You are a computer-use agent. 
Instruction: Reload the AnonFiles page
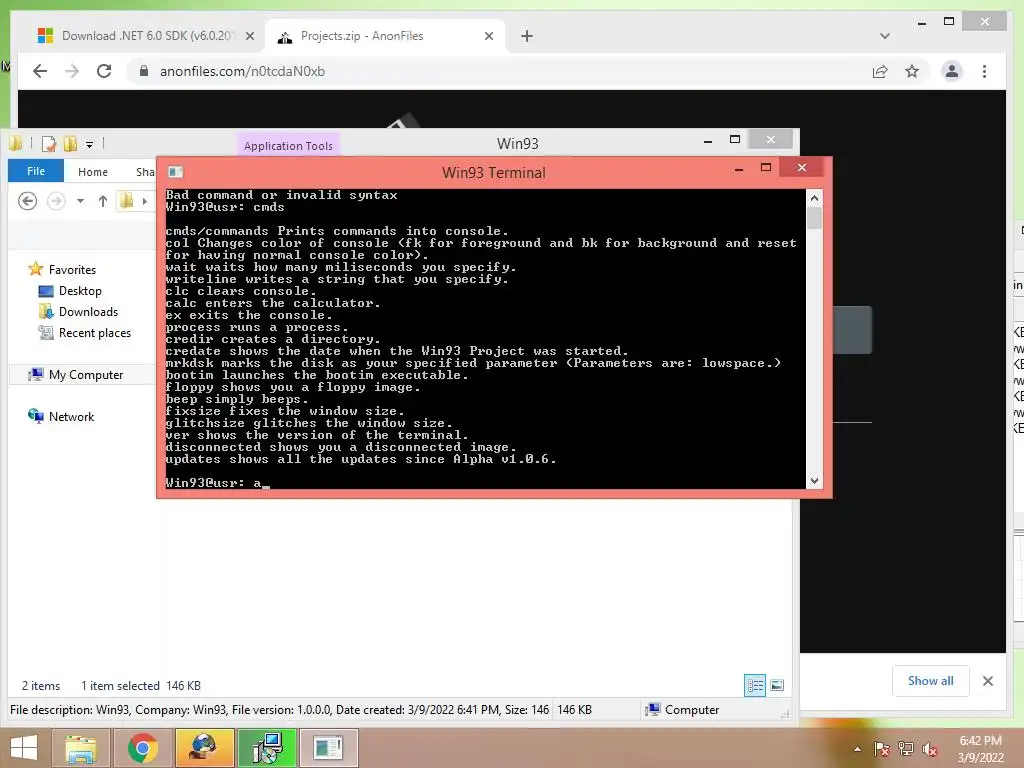tap(104, 71)
